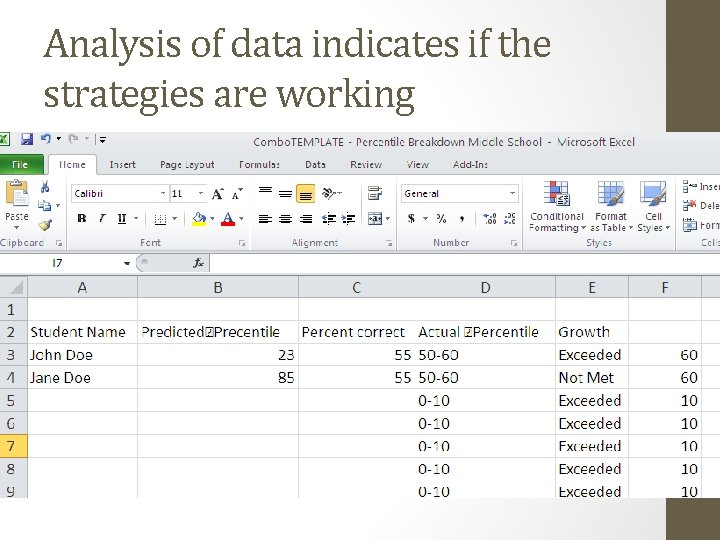This screenshot has width=720, height=540.
Task: Switch to the Review tab
Action: click(x=366, y=164)
